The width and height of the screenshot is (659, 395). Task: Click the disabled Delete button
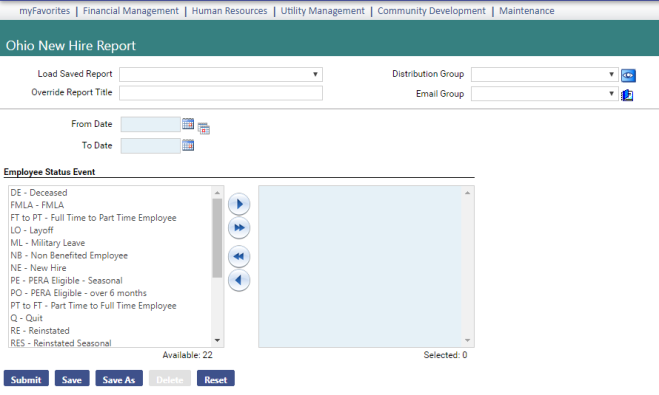pos(170,379)
